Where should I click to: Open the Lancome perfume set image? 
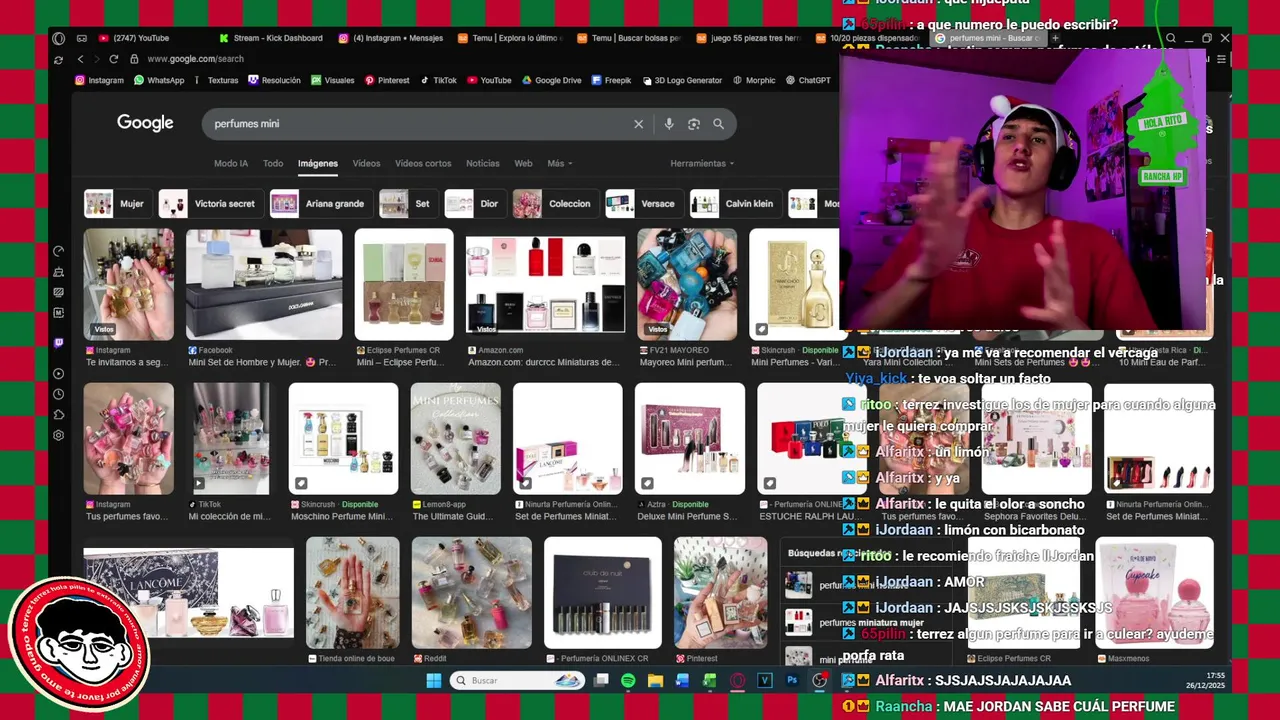189,594
